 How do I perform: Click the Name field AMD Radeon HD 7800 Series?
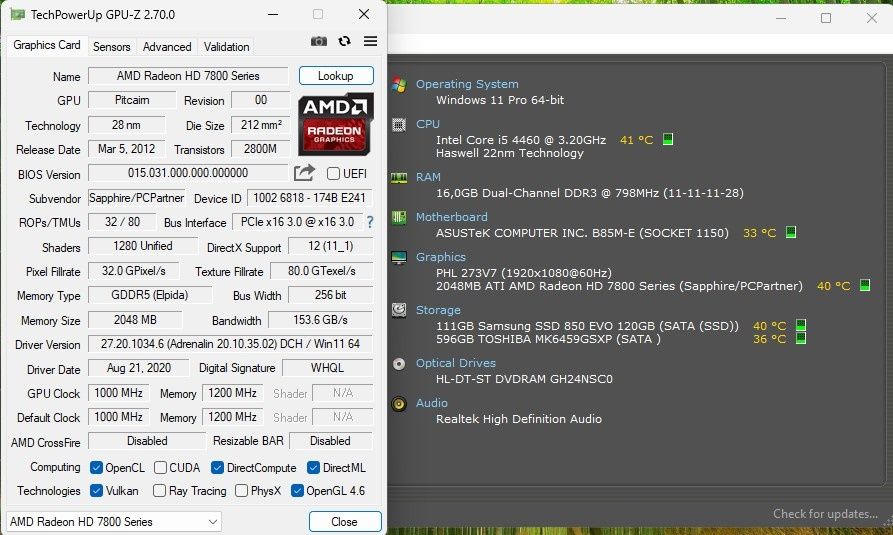(x=189, y=76)
